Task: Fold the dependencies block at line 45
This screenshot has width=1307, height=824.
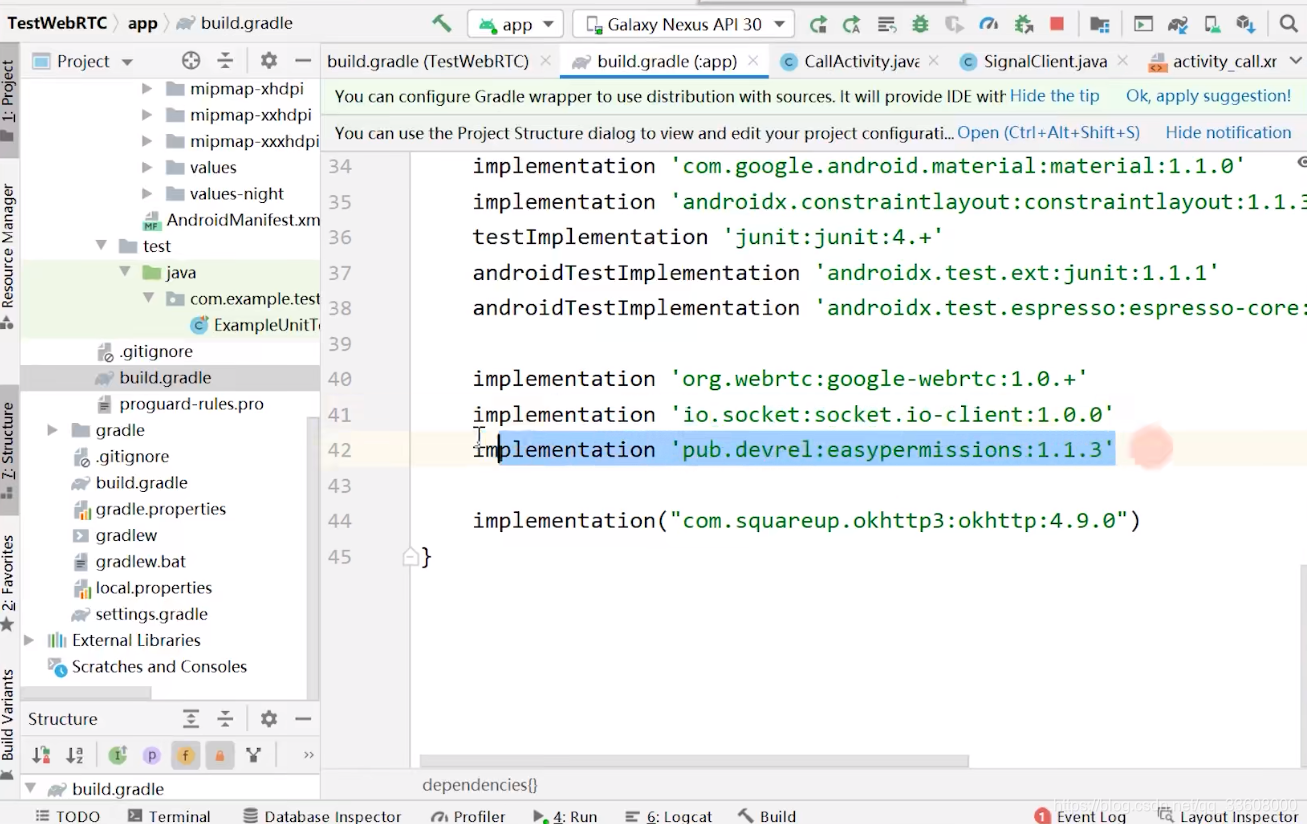Action: 410,557
